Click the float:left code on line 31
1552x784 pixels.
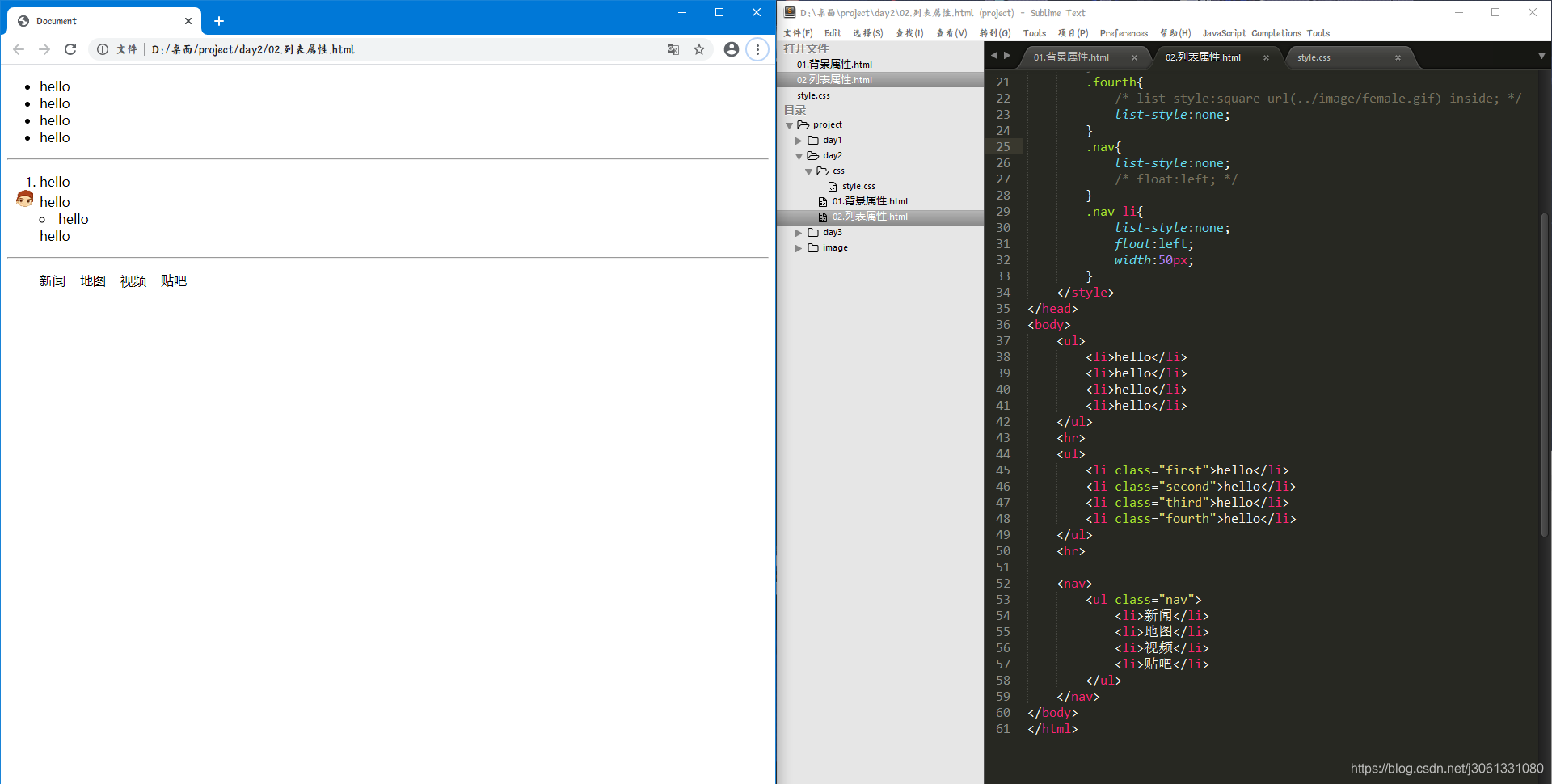pyautogui.click(x=1153, y=244)
